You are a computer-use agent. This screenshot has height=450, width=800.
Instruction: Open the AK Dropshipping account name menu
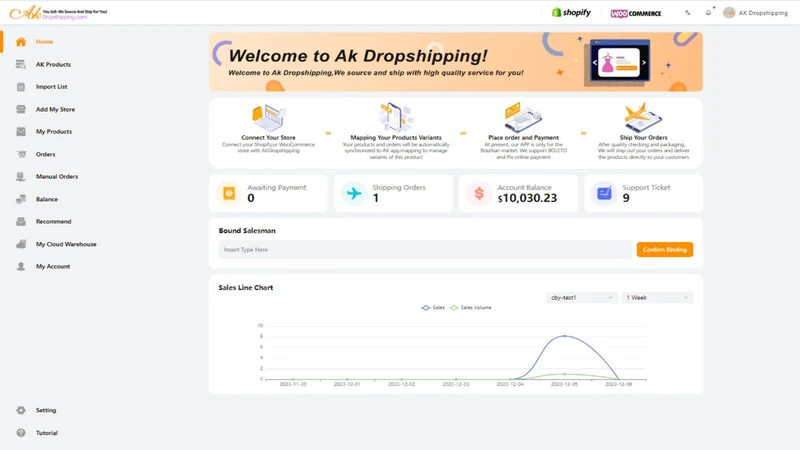point(763,13)
